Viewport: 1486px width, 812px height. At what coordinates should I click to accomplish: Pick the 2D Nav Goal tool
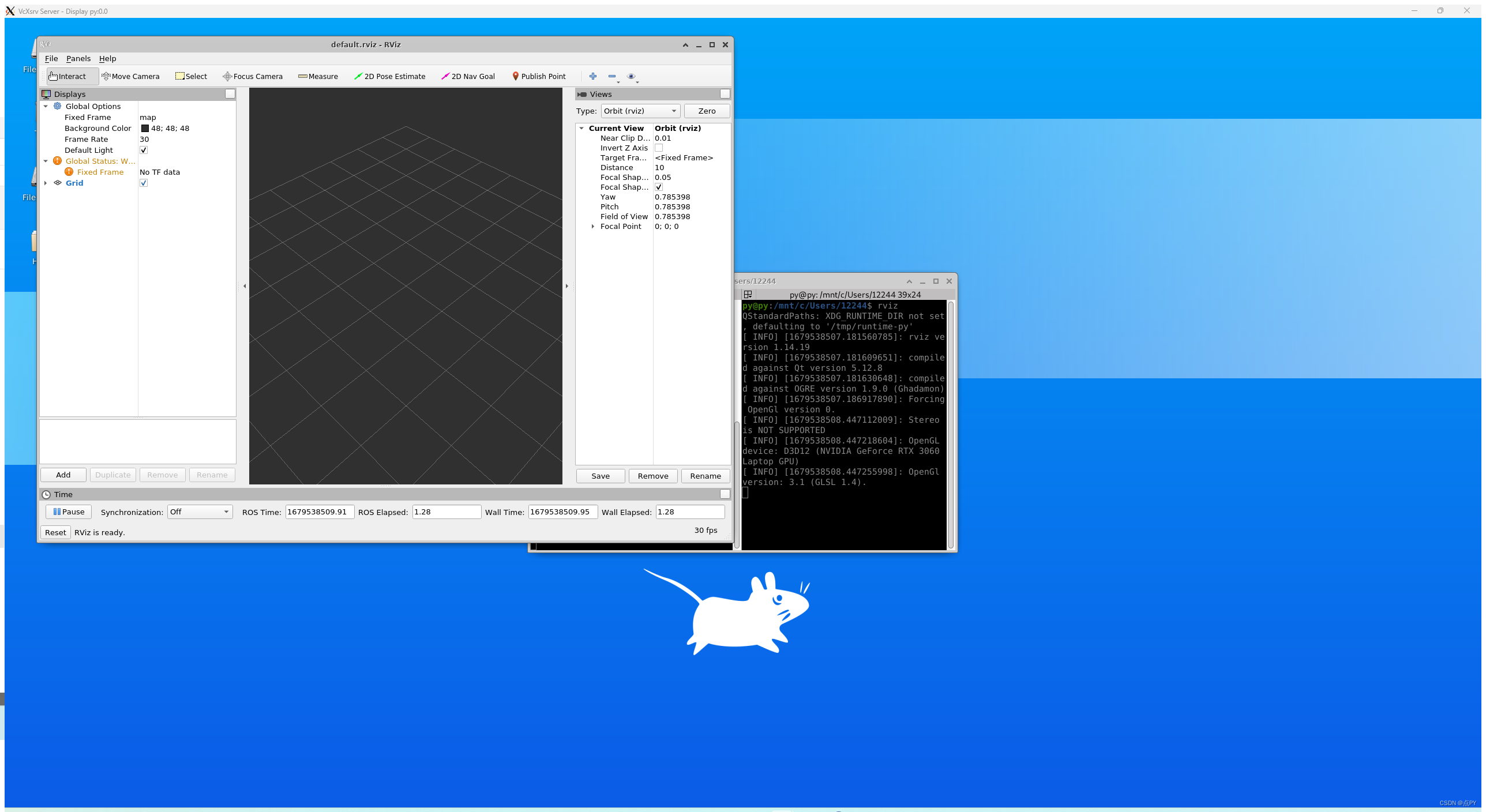[468, 76]
